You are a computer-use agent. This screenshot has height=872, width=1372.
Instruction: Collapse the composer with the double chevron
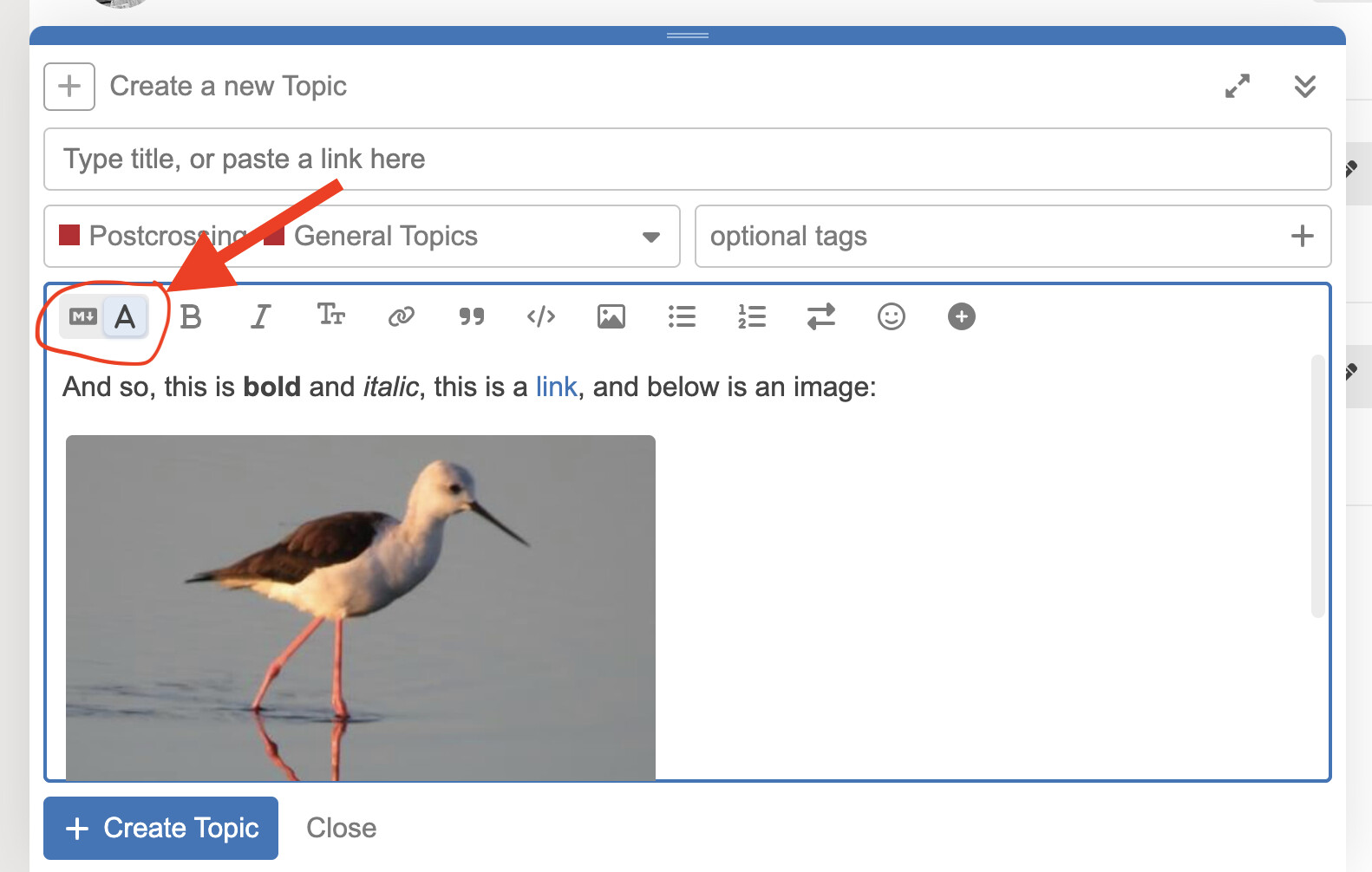pos(1304,87)
